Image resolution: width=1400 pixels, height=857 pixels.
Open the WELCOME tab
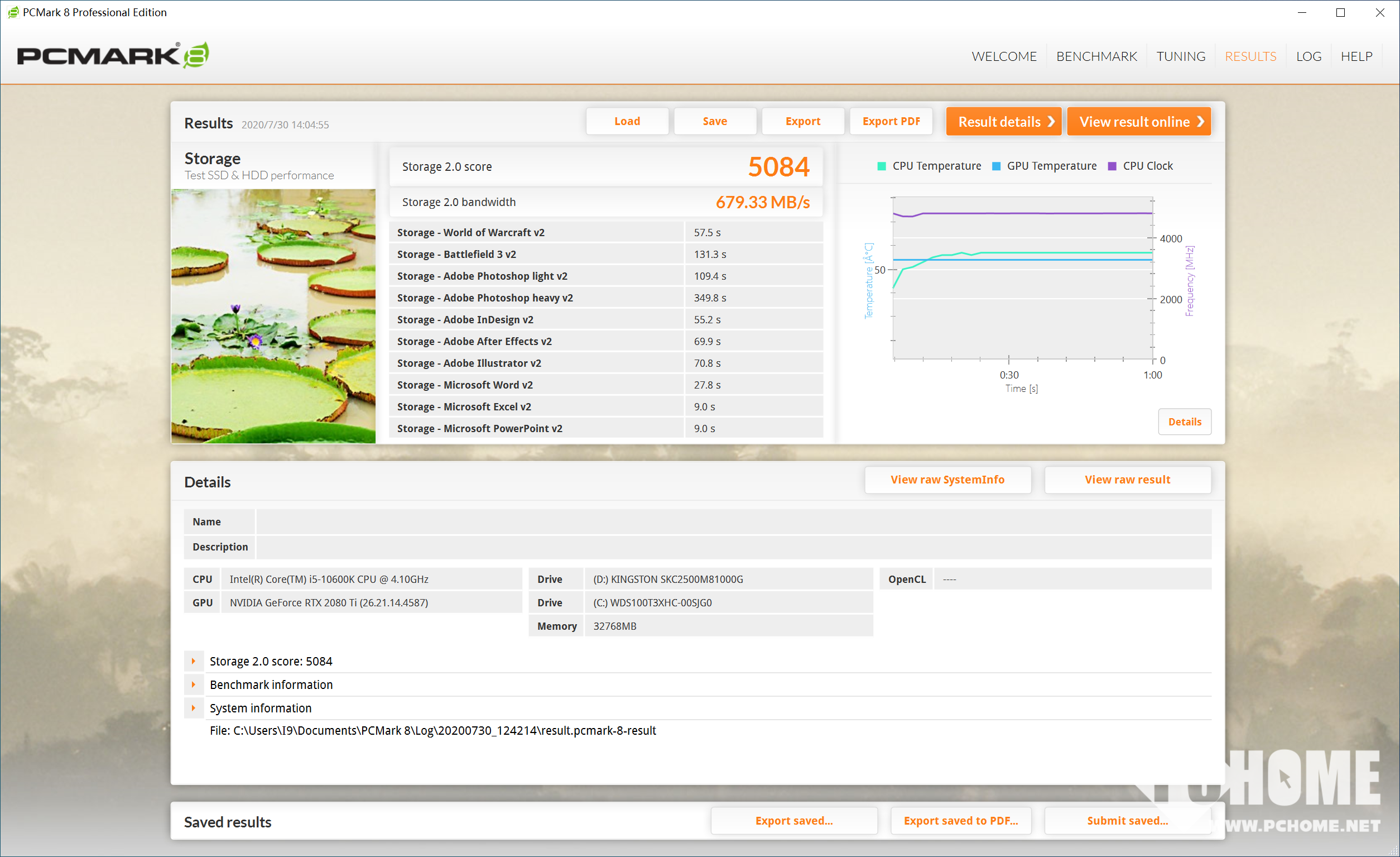(1003, 56)
